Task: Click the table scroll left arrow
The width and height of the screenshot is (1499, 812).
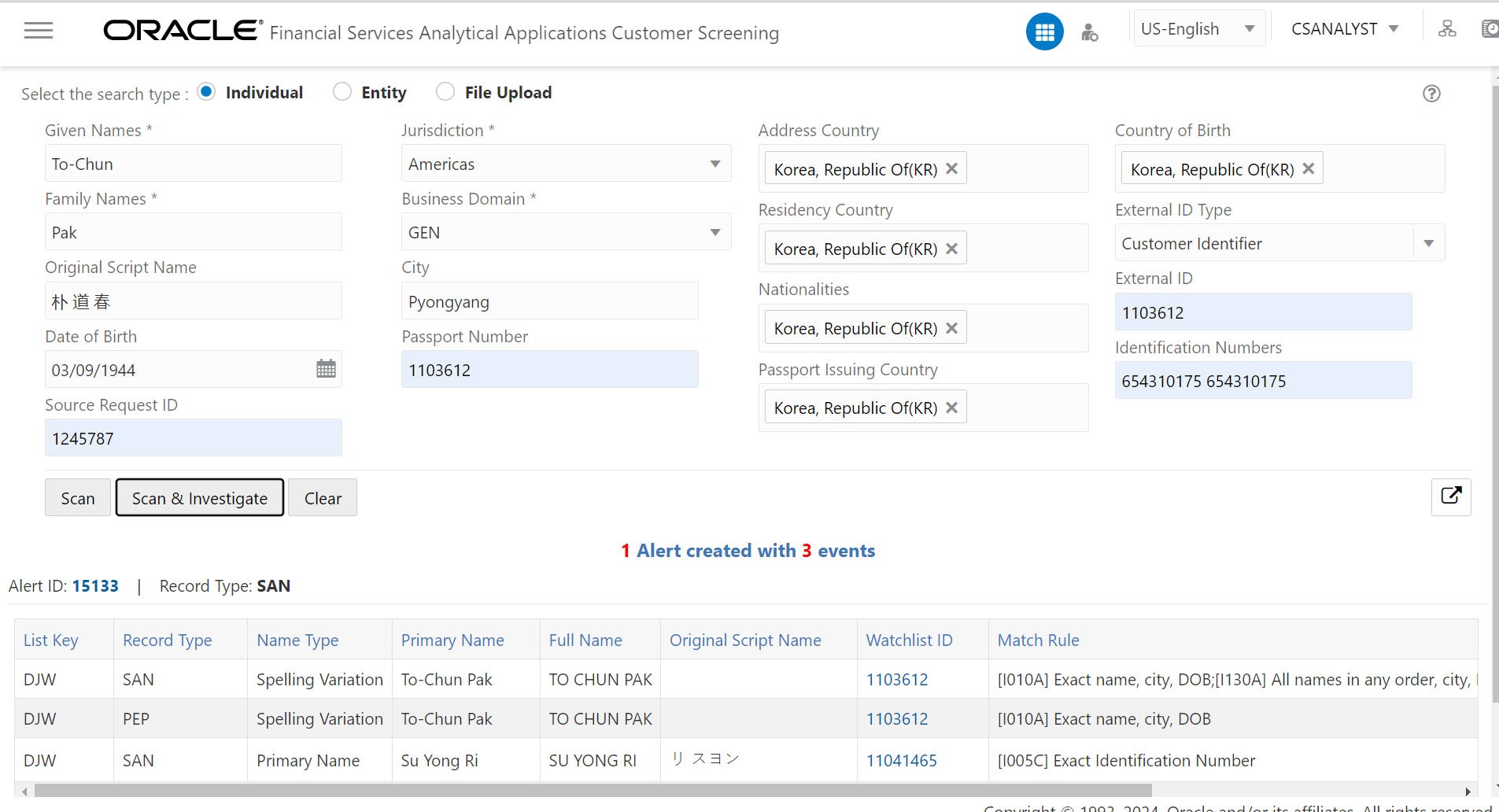Action: coord(24,792)
